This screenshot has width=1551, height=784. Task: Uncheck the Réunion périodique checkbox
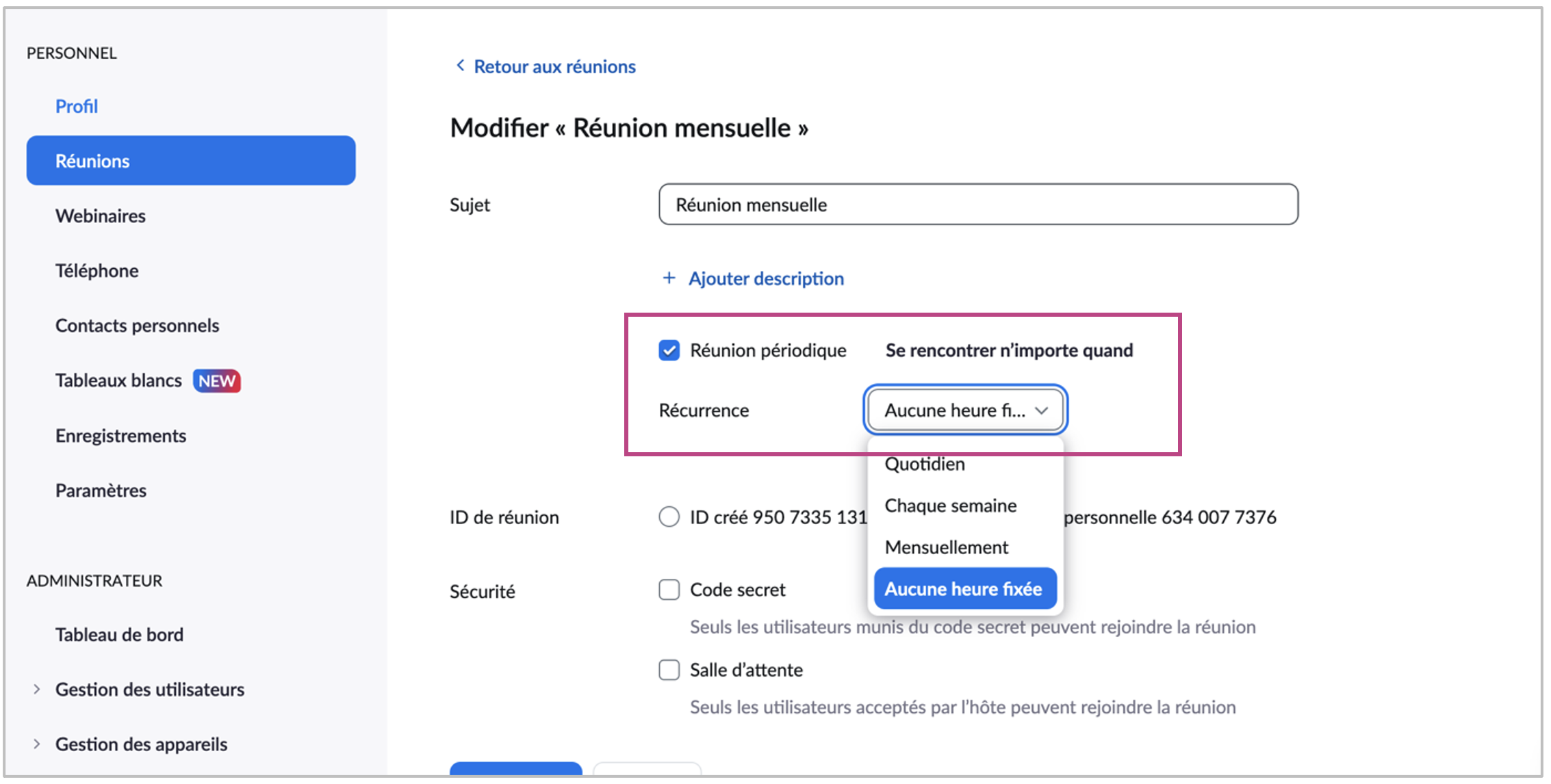tap(669, 350)
